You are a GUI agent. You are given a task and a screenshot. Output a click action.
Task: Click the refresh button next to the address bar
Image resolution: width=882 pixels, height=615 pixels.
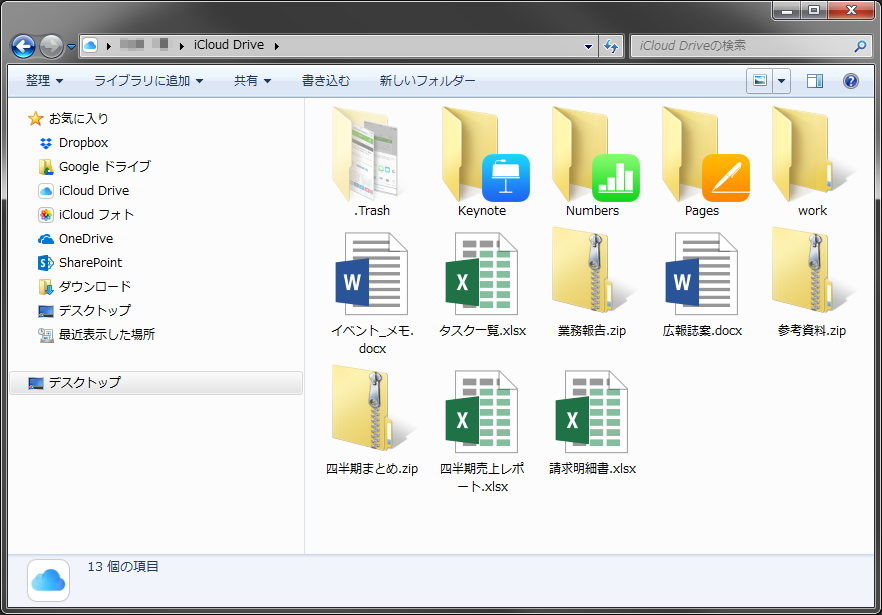pyautogui.click(x=611, y=46)
